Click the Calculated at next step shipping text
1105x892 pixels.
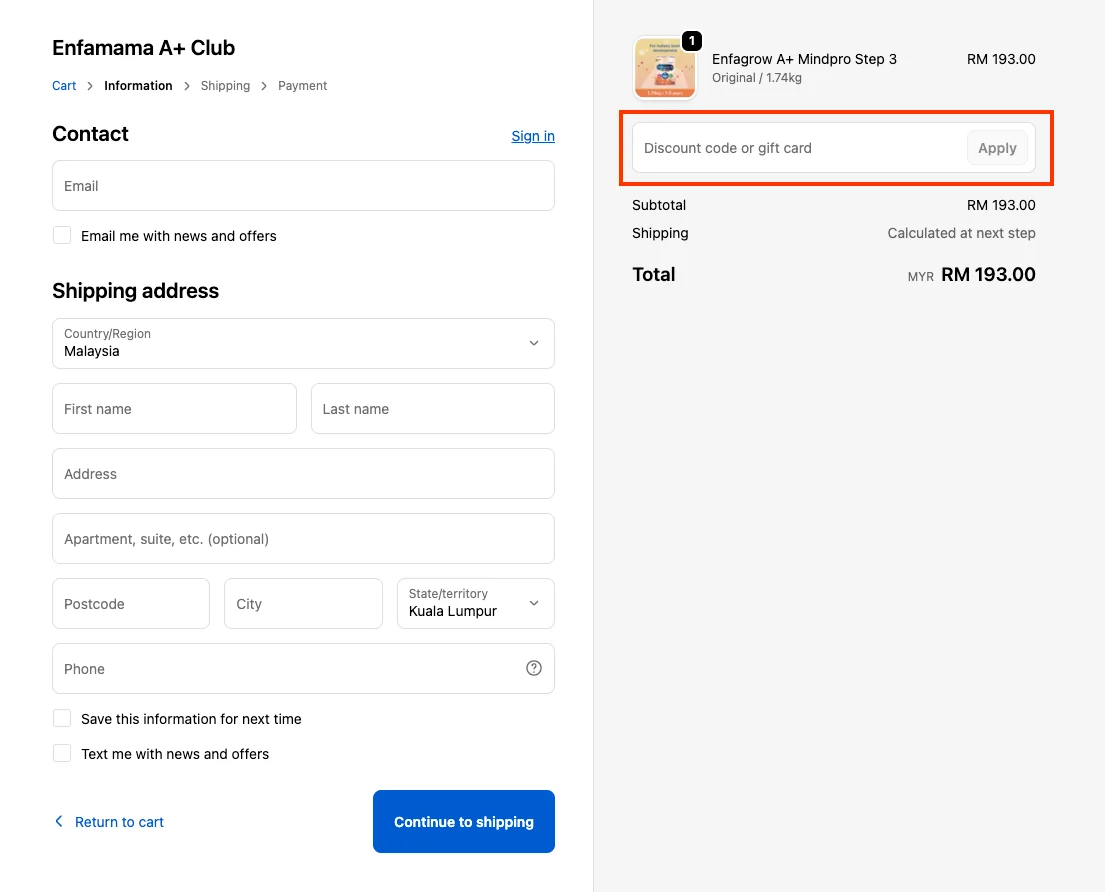(961, 233)
